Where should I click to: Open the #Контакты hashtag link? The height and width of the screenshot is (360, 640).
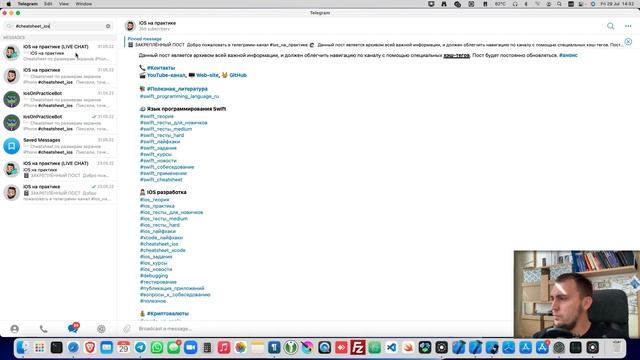[x=161, y=68]
